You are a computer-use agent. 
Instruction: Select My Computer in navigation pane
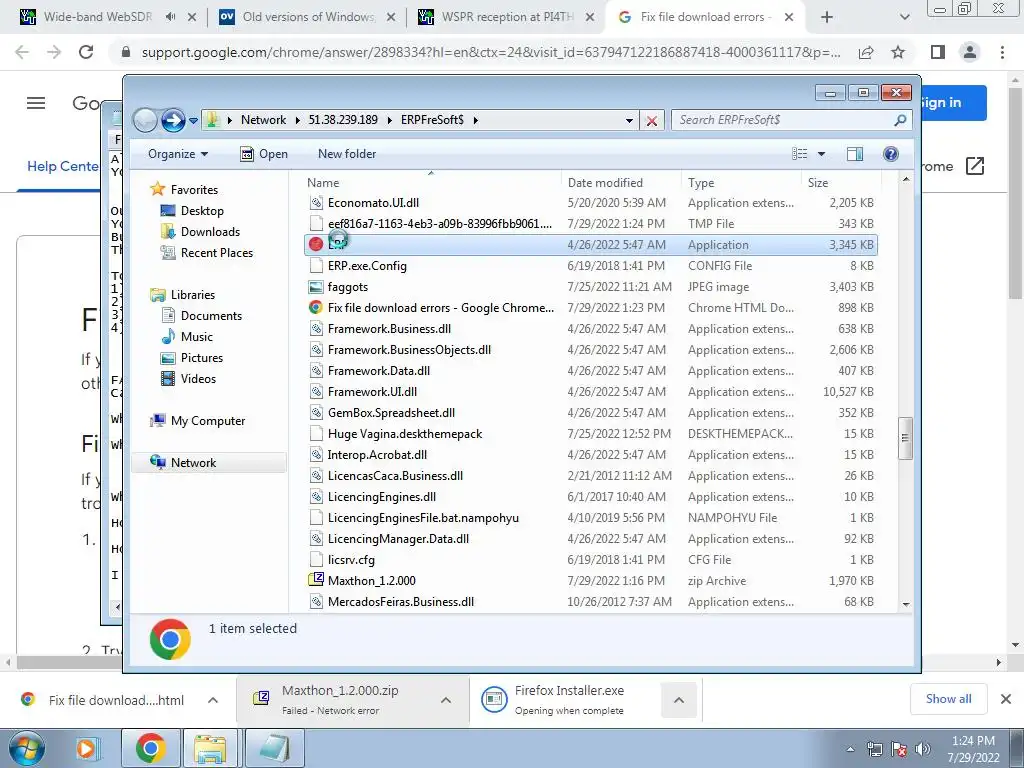[x=208, y=421]
